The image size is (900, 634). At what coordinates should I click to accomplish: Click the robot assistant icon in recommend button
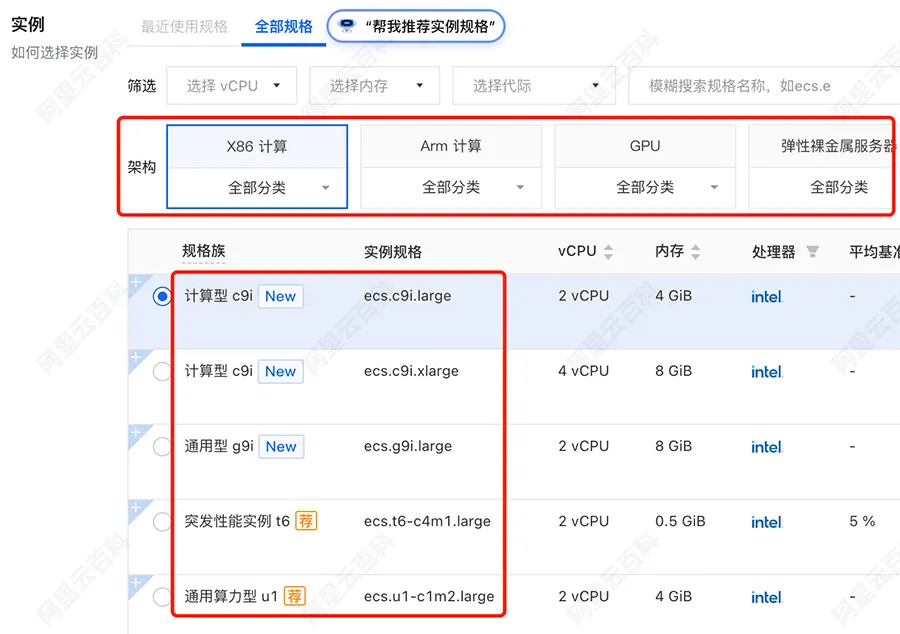[346, 26]
